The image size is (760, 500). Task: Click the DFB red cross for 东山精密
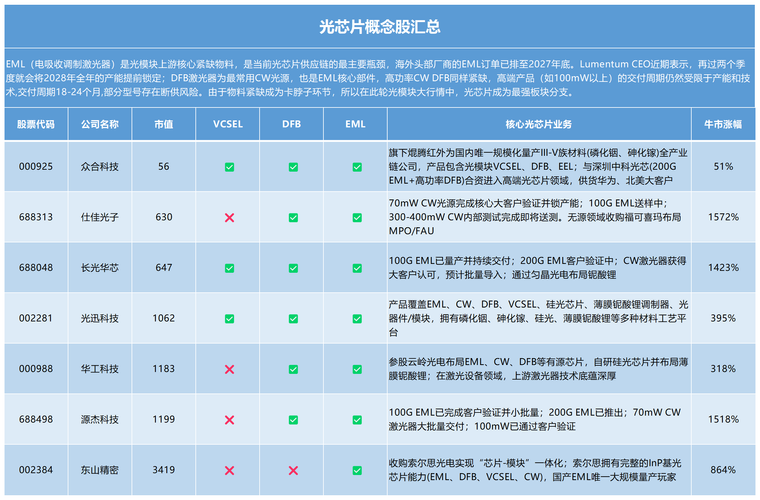(x=293, y=470)
